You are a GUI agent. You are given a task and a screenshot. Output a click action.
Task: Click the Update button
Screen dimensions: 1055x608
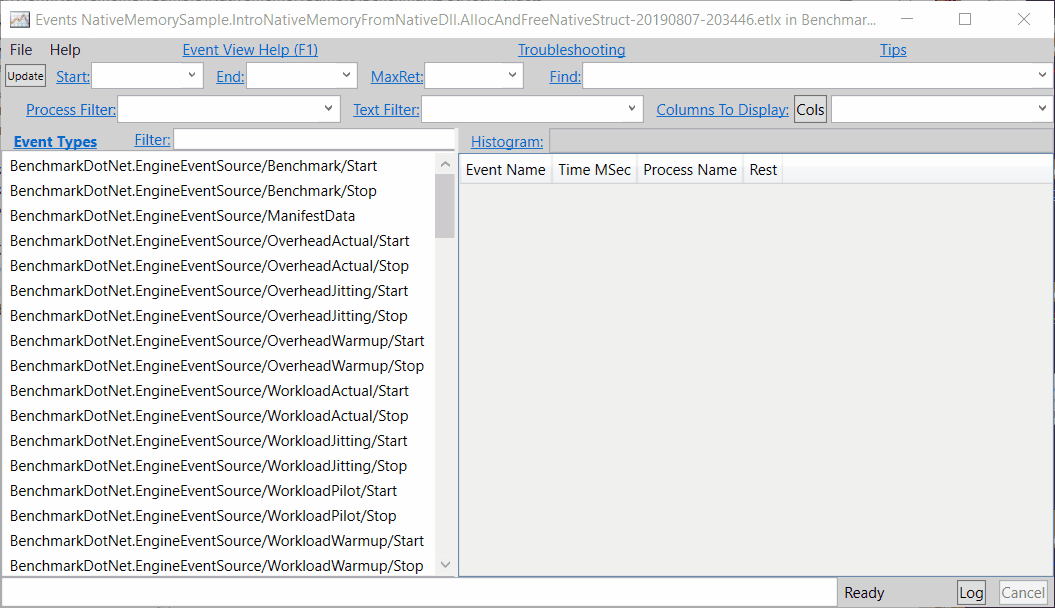[25, 76]
